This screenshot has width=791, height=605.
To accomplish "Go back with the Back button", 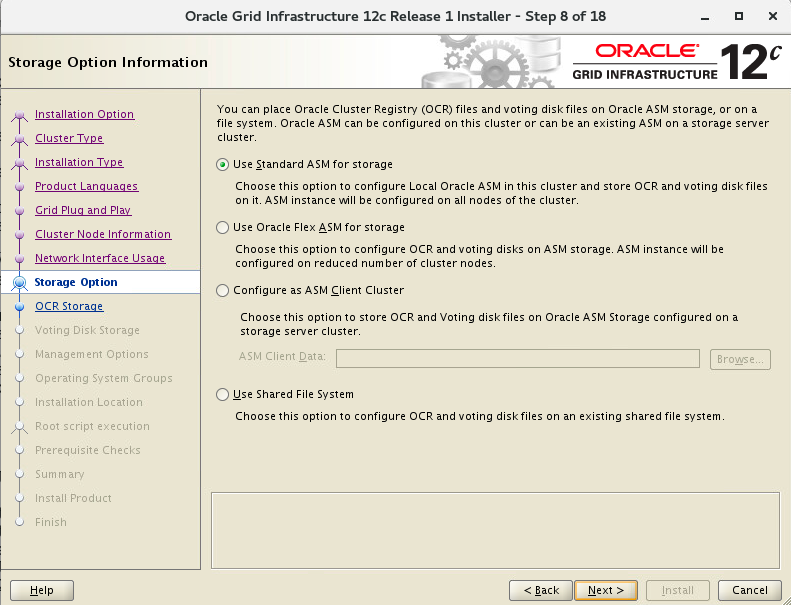I will 541,590.
